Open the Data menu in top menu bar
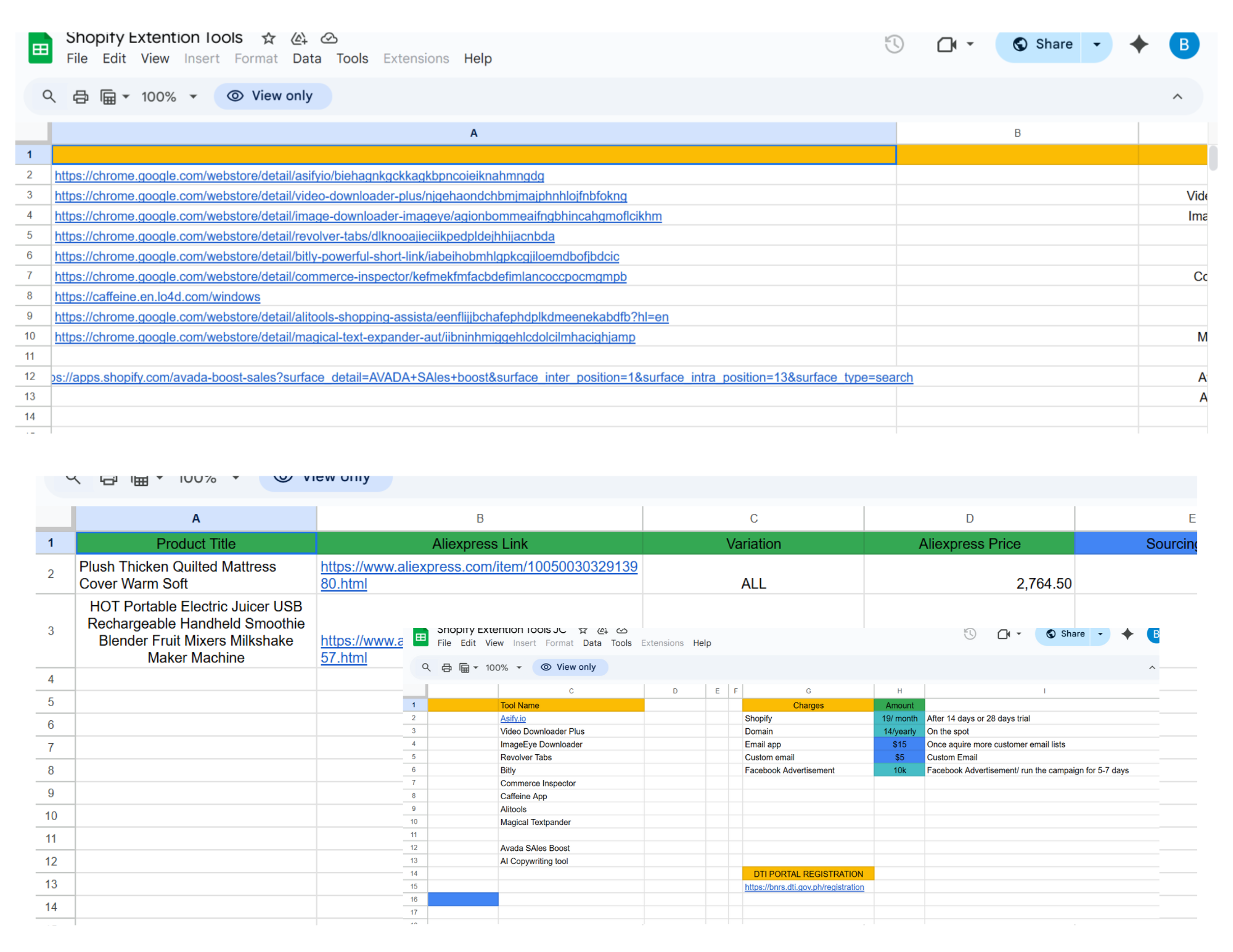Viewport: 1233px width, 952px height. click(x=306, y=59)
